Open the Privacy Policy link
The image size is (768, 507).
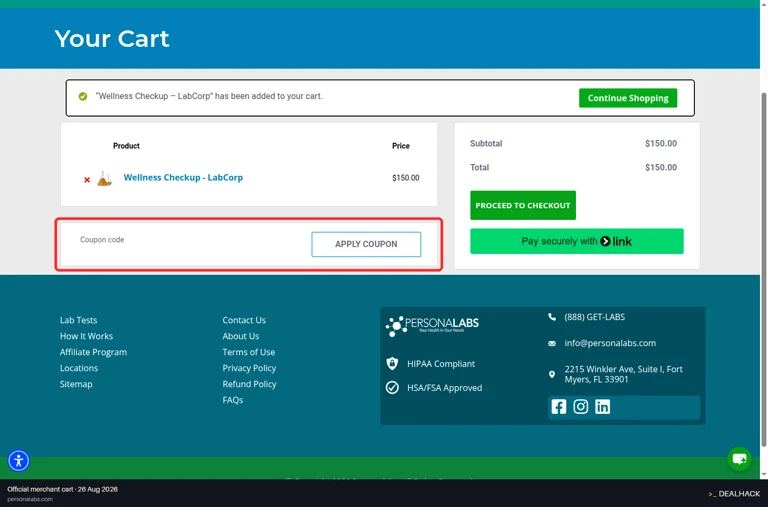pos(249,368)
